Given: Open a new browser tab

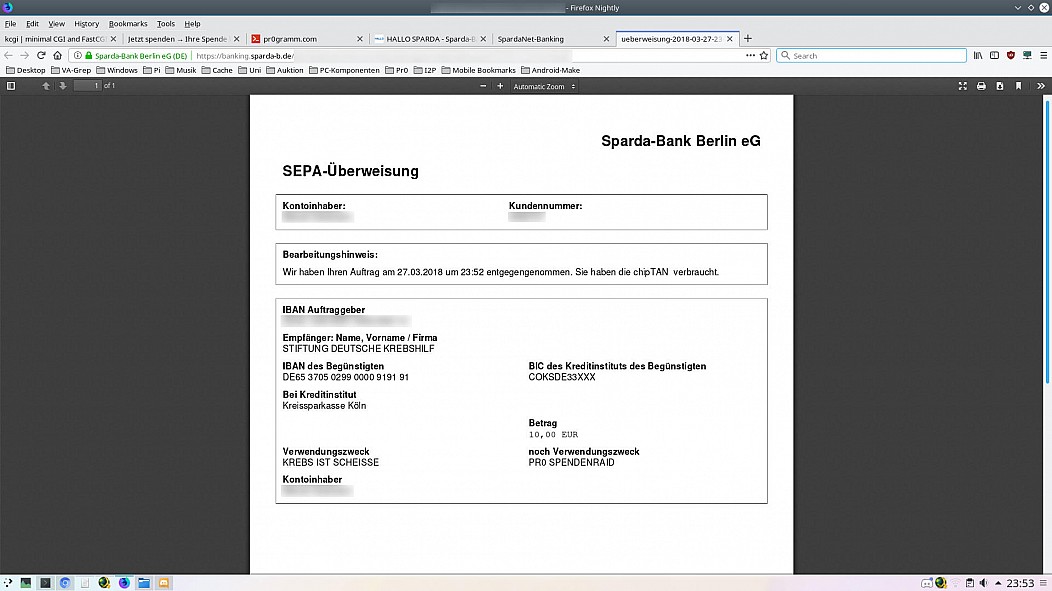Looking at the screenshot, I should pos(747,38).
